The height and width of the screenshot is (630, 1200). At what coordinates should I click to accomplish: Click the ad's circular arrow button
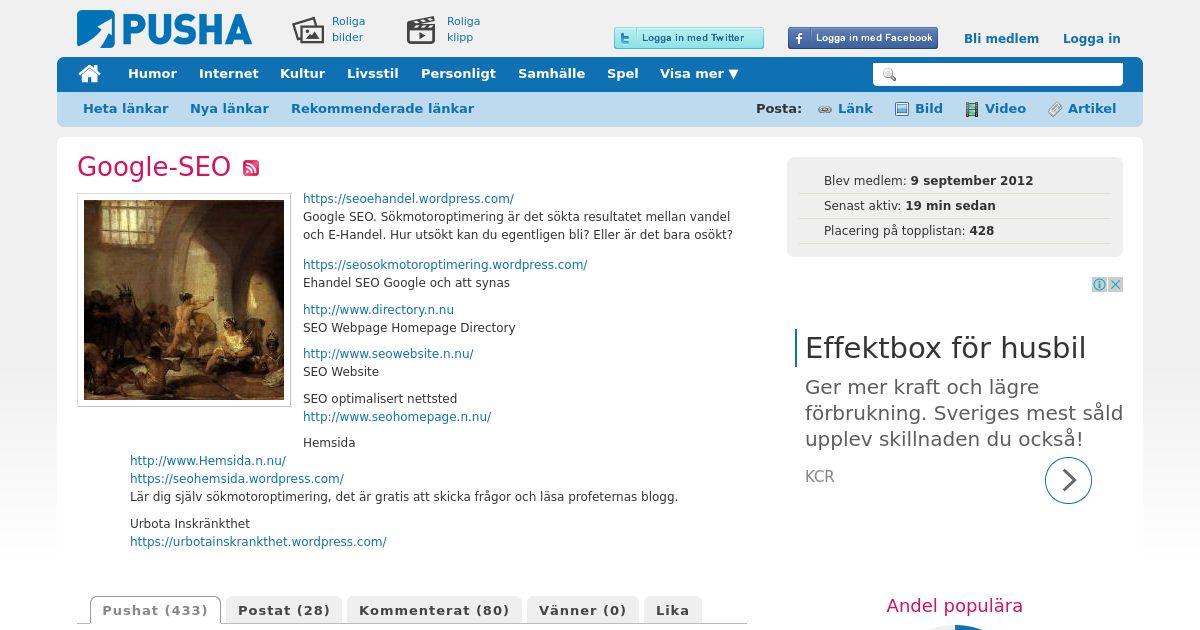point(1068,480)
